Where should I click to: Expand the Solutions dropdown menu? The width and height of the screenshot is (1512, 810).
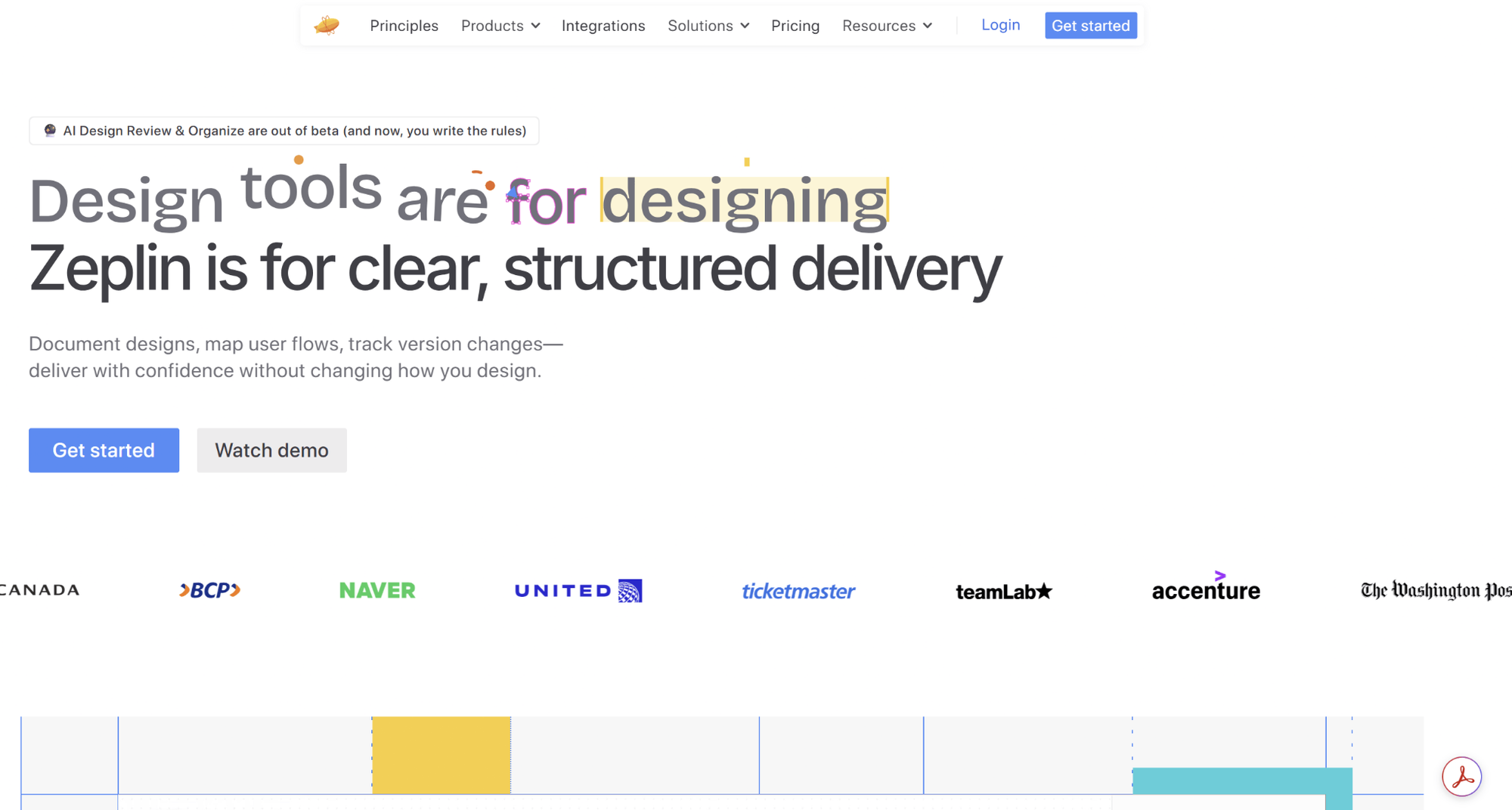tap(708, 26)
